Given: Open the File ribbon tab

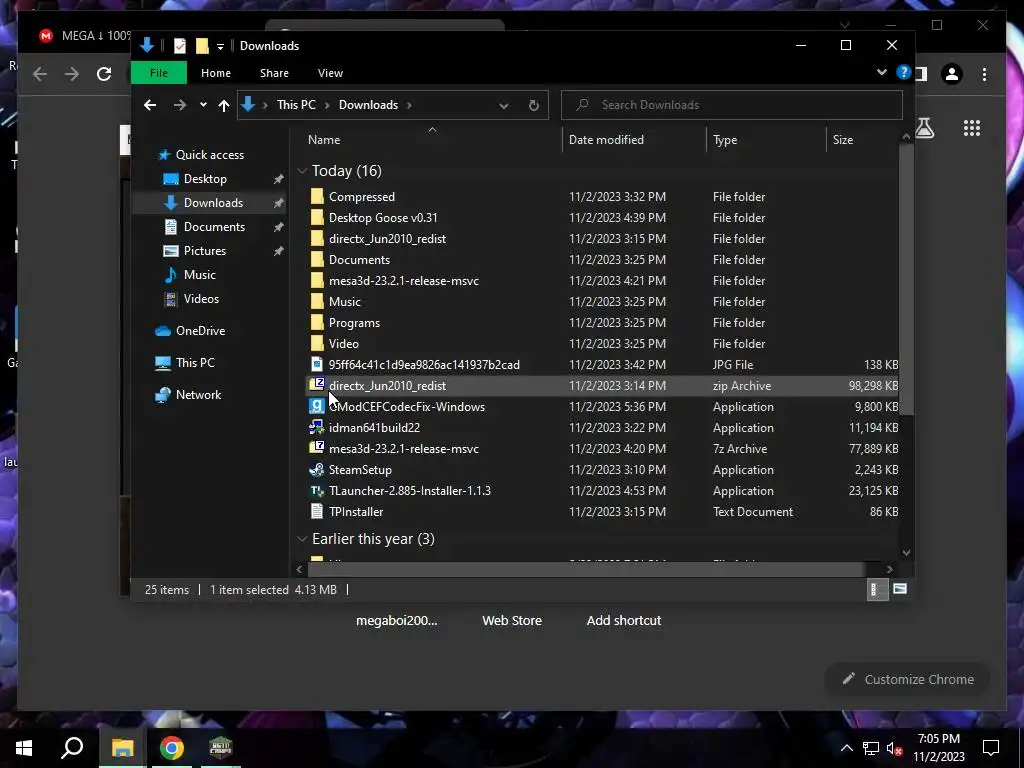Looking at the screenshot, I should tap(159, 72).
